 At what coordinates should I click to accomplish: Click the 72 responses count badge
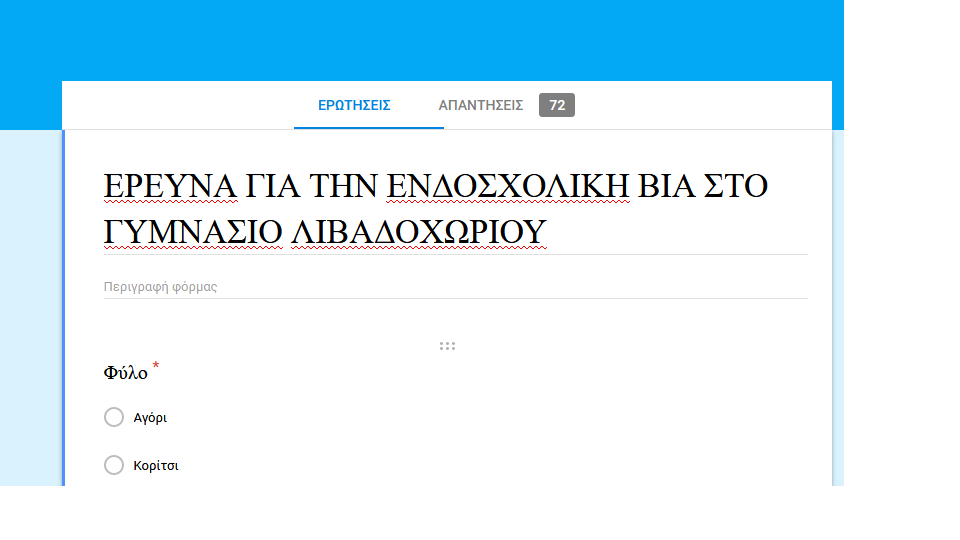point(557,105)
